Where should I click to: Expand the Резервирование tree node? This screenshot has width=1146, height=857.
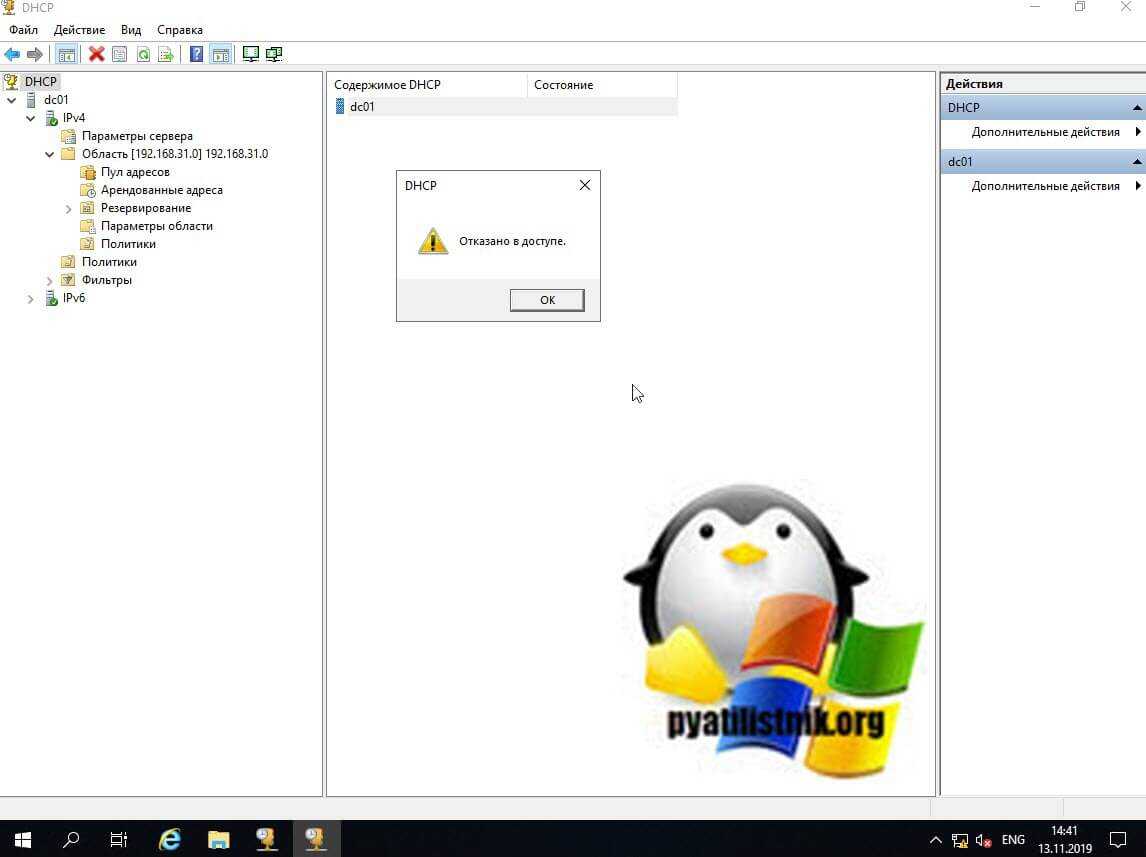(68, 208)
